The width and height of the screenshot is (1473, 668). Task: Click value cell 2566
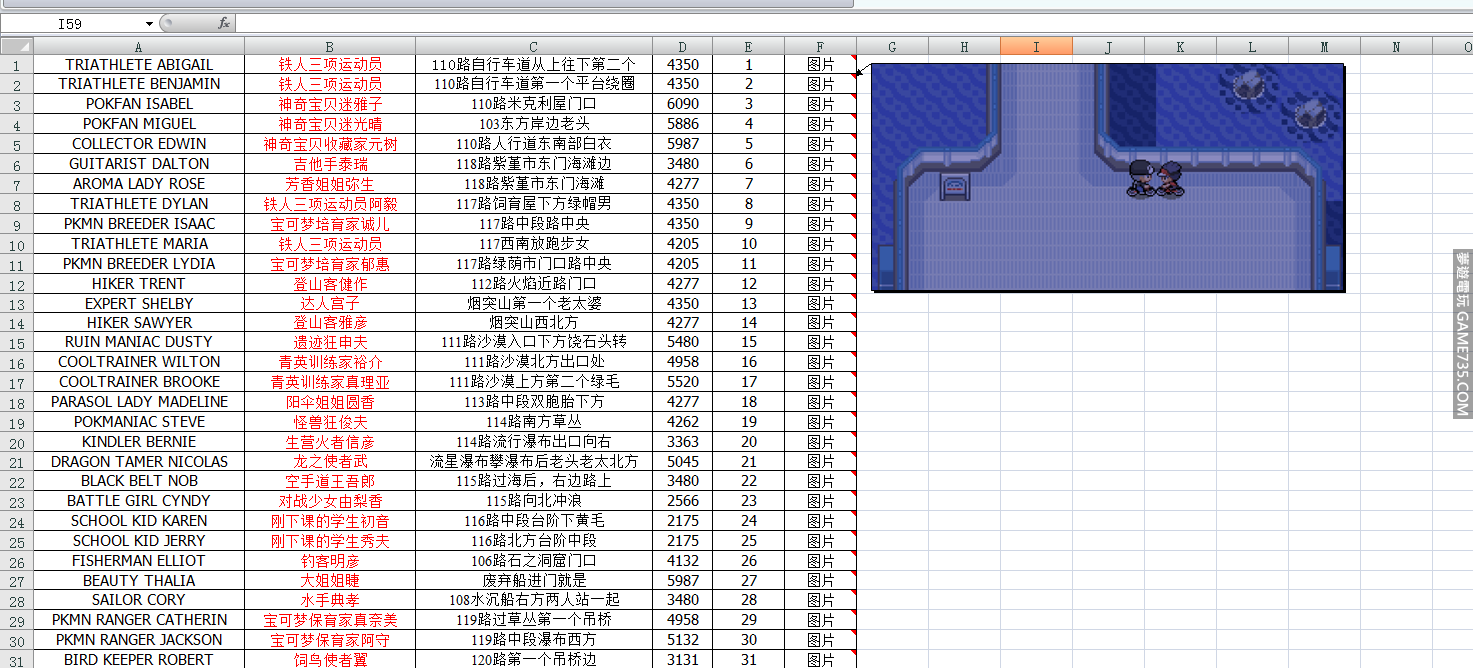point(682,501)
